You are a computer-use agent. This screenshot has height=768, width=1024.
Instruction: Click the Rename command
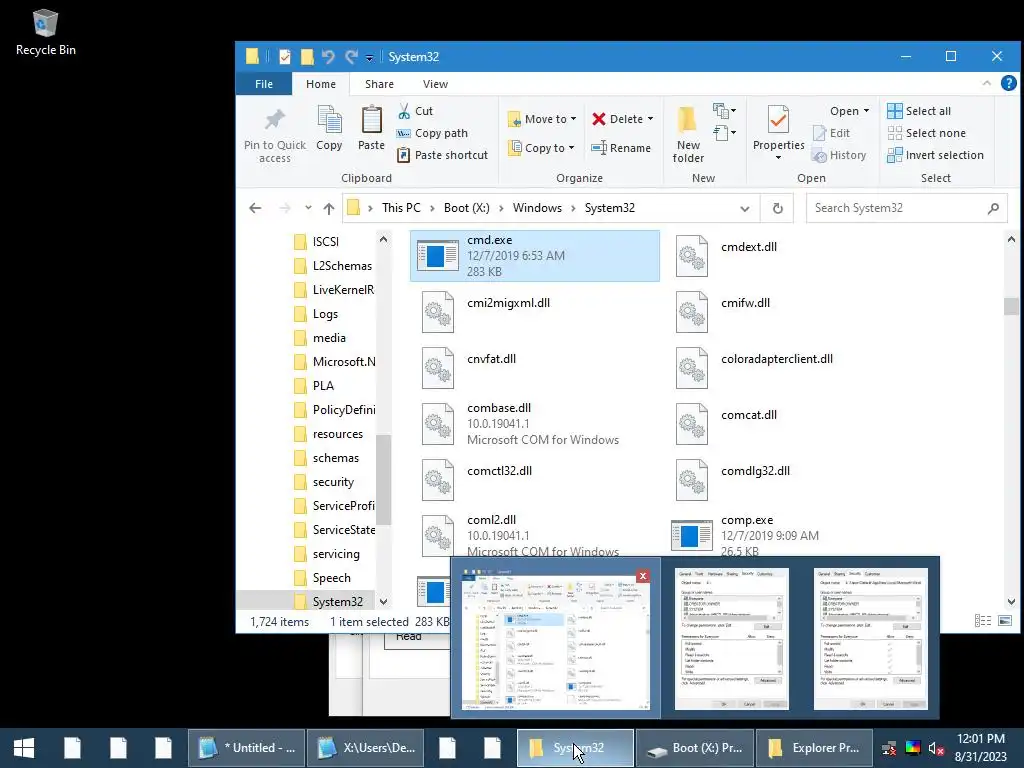(x=621, y=148)
